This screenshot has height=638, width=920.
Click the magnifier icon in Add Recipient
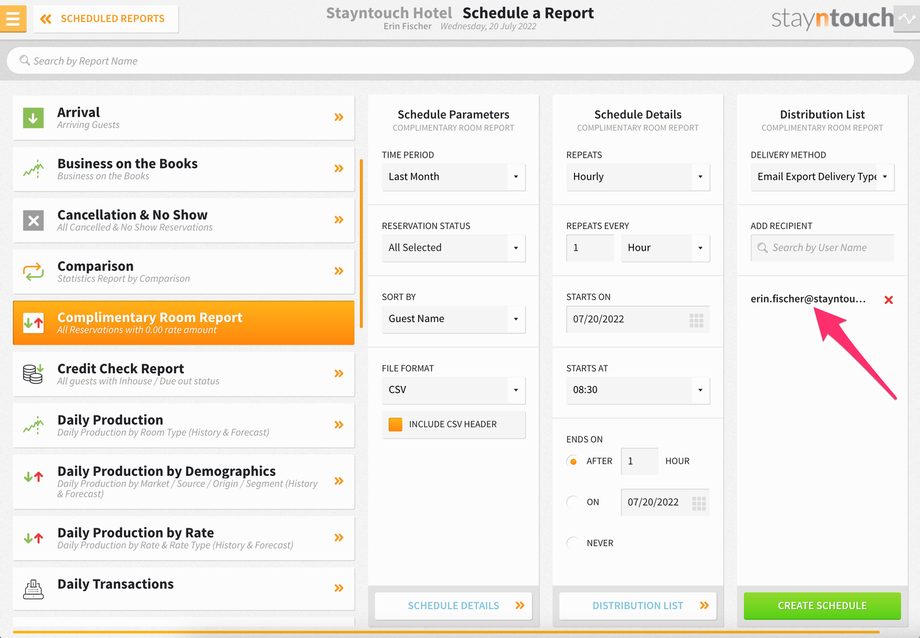tap(762, 248)
